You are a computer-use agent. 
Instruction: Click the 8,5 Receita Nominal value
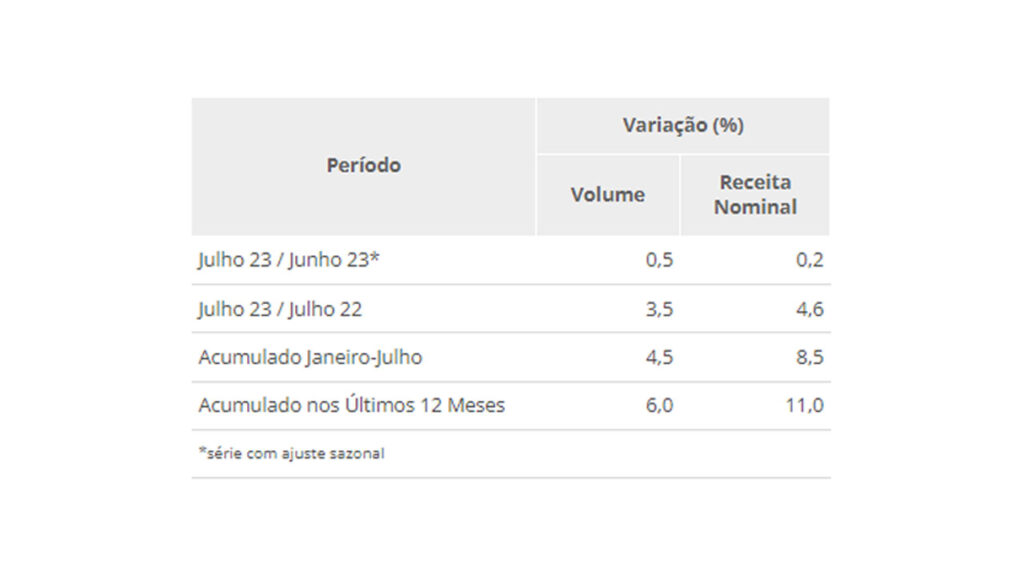tap(811, 357)
